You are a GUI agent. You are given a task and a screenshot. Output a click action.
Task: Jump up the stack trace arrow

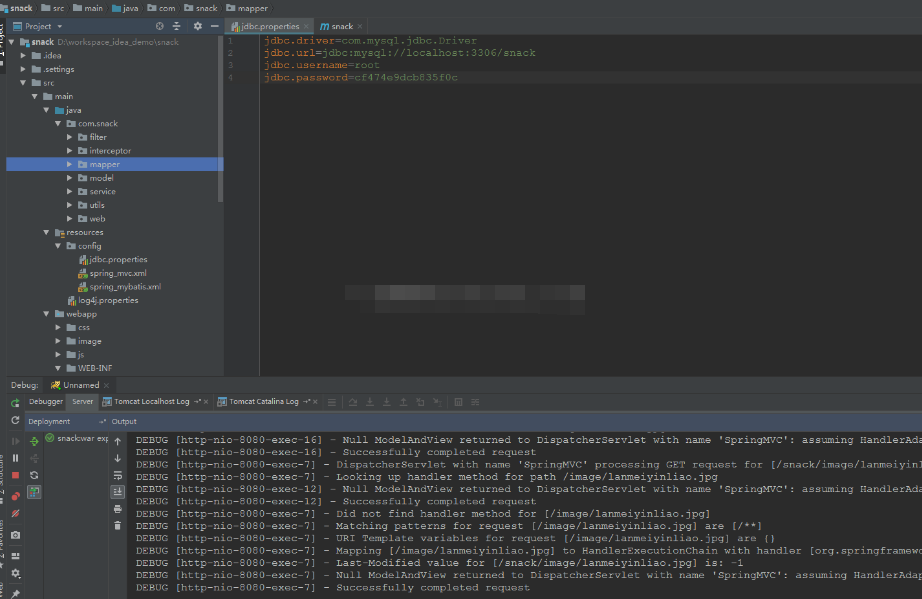(x=118, y=441)
